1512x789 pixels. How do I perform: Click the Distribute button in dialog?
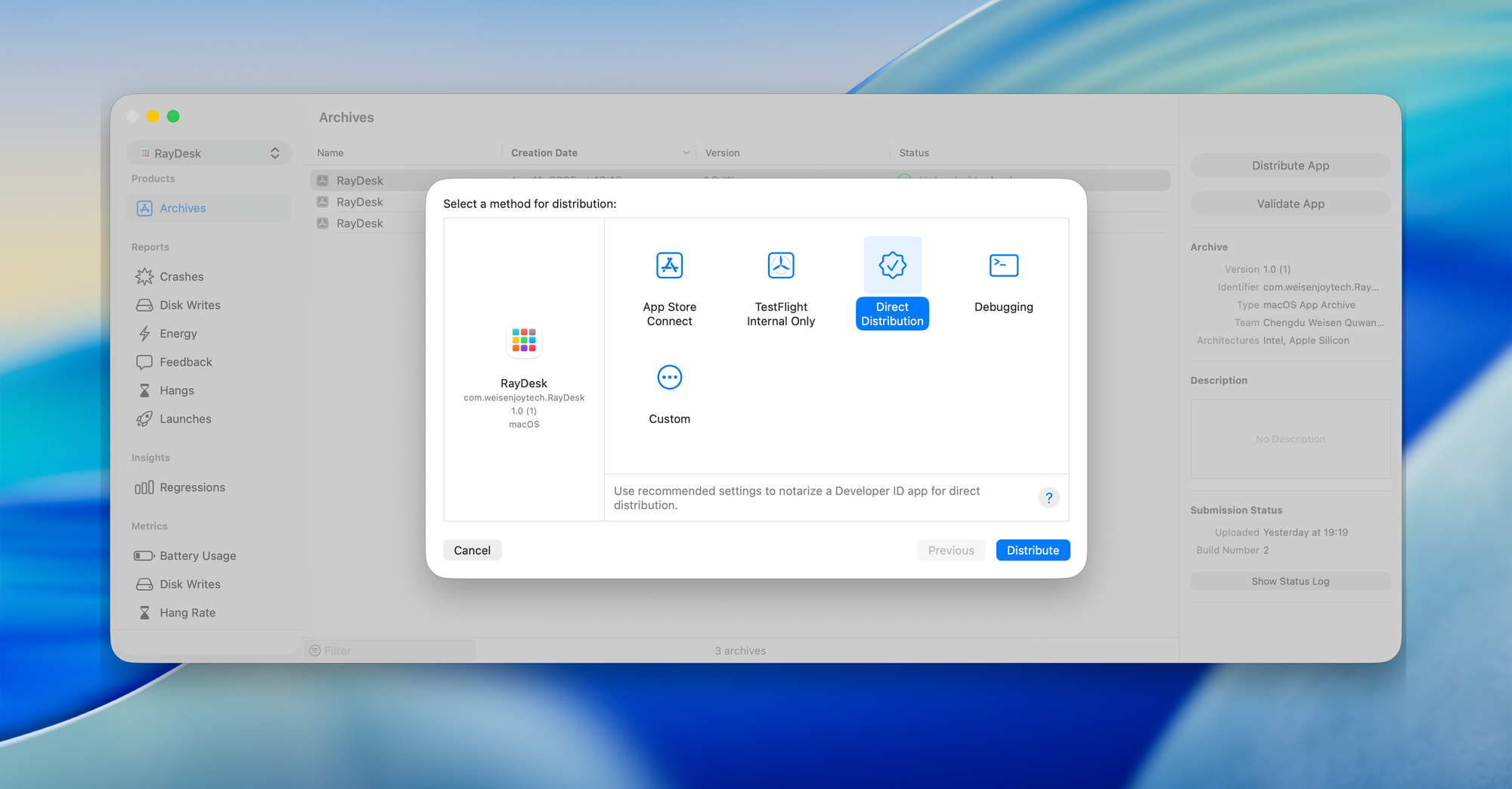click(1032, 551)
